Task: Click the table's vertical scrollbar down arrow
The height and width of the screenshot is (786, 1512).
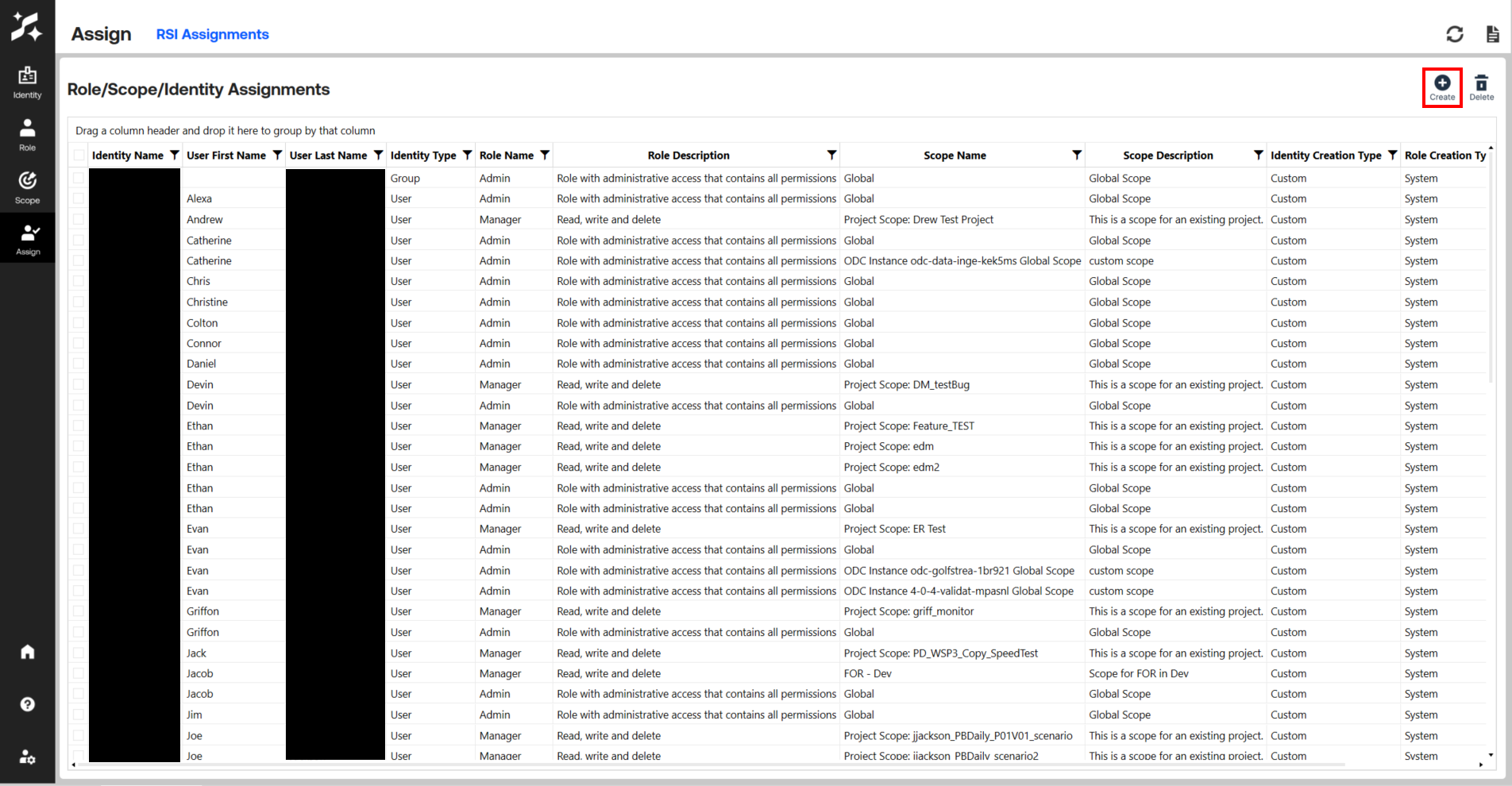Action: click(1491, 755)
